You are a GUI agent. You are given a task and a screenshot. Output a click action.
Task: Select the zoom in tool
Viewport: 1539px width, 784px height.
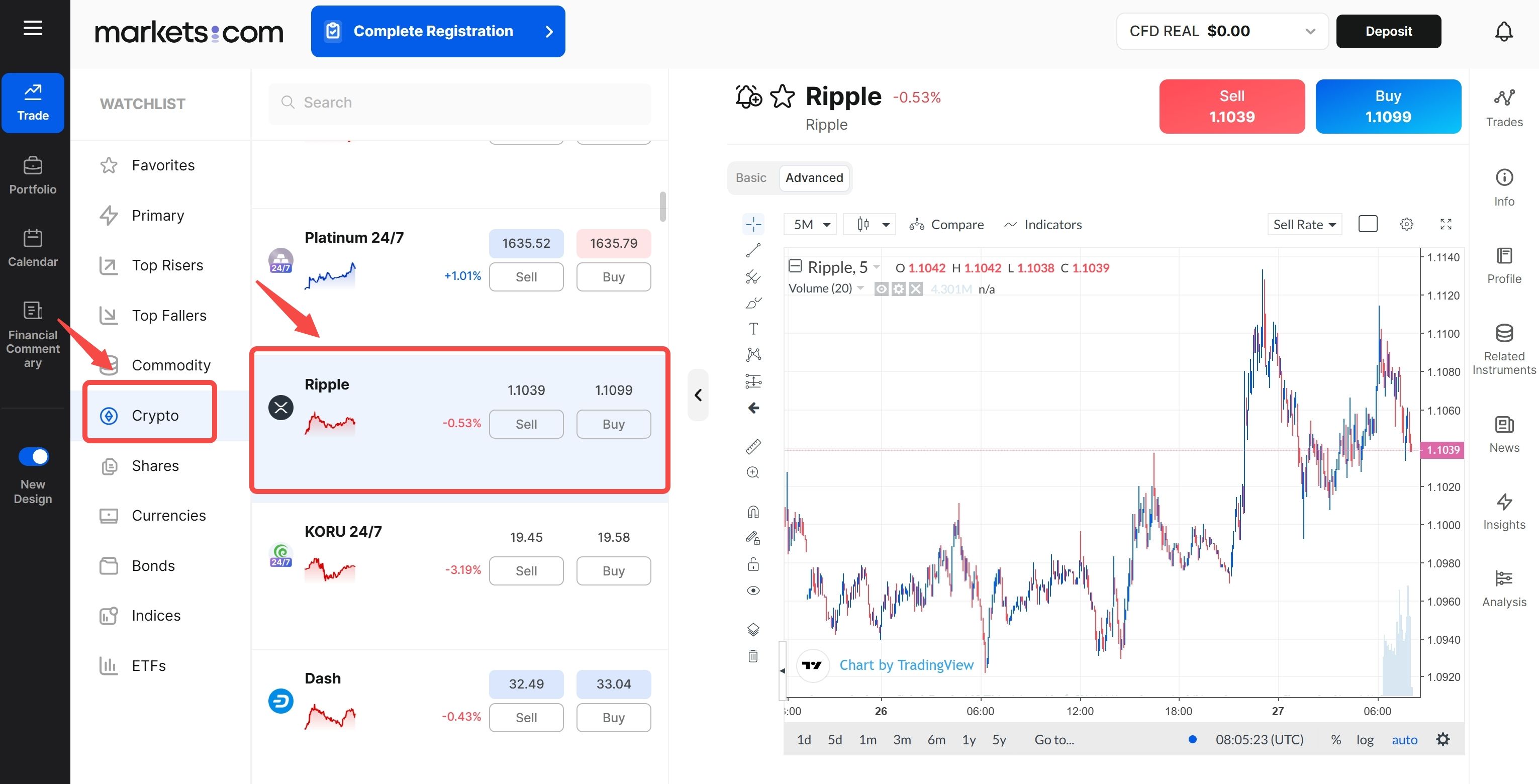tap(753, 473)
